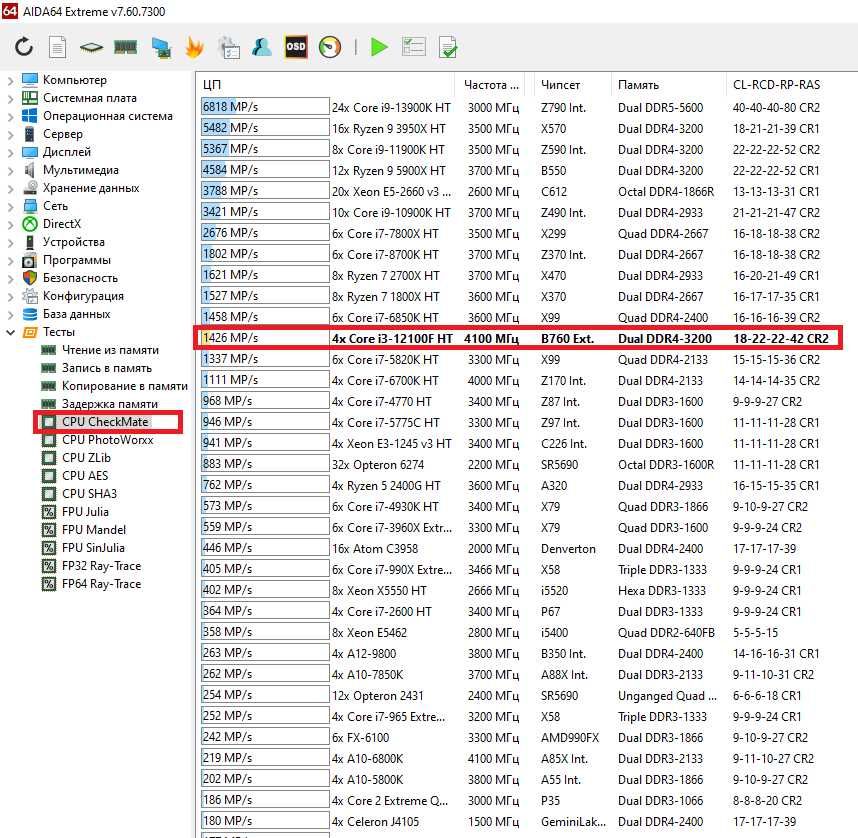Screen dimensions: 858x838
Task: Select the highlighted 4x Core i3-12100F HT row
Action: click(x=519, y=338)
